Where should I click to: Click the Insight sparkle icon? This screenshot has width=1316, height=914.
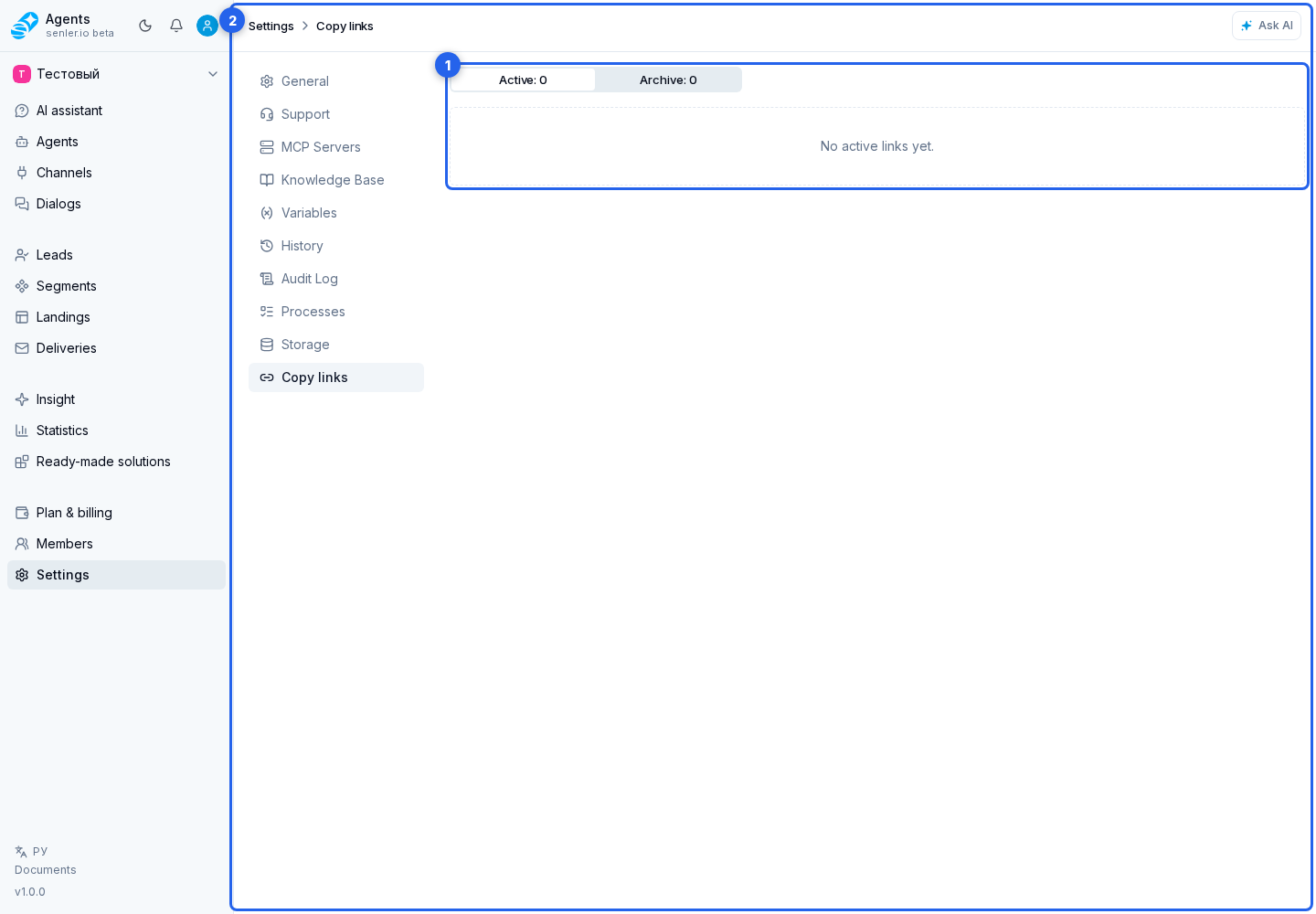(22, 399)
